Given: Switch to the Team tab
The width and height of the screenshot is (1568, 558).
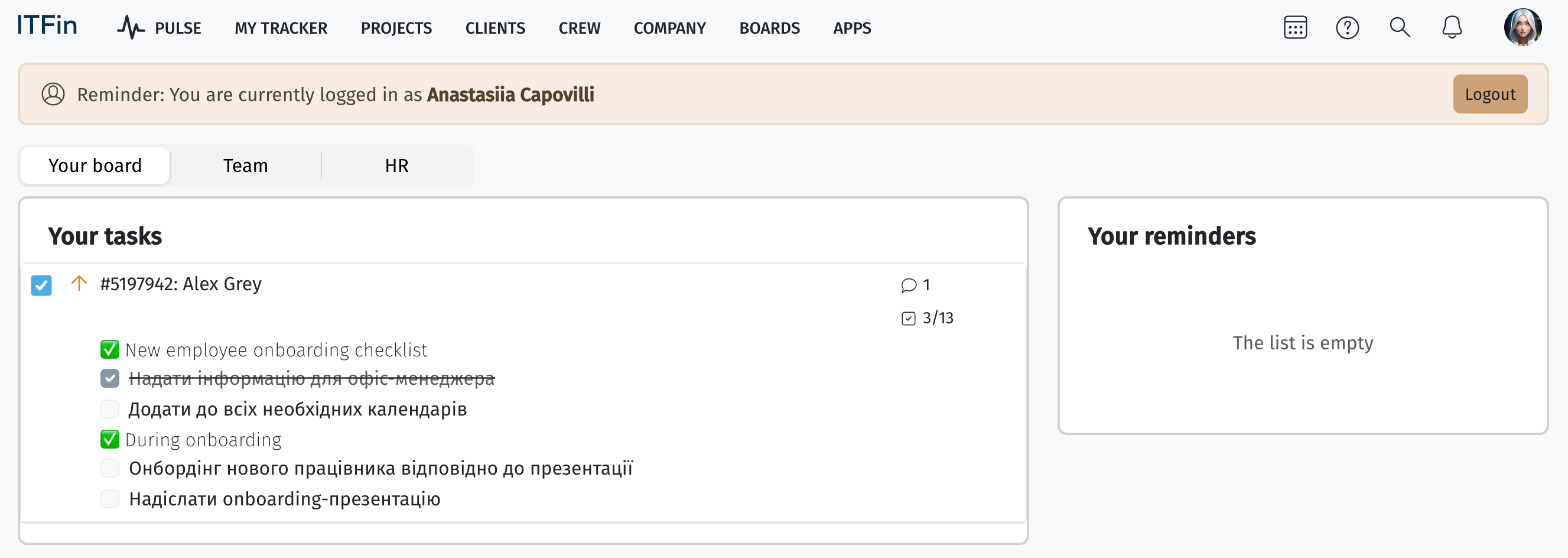Looking at the screenshot, I should tap(245, 166).
